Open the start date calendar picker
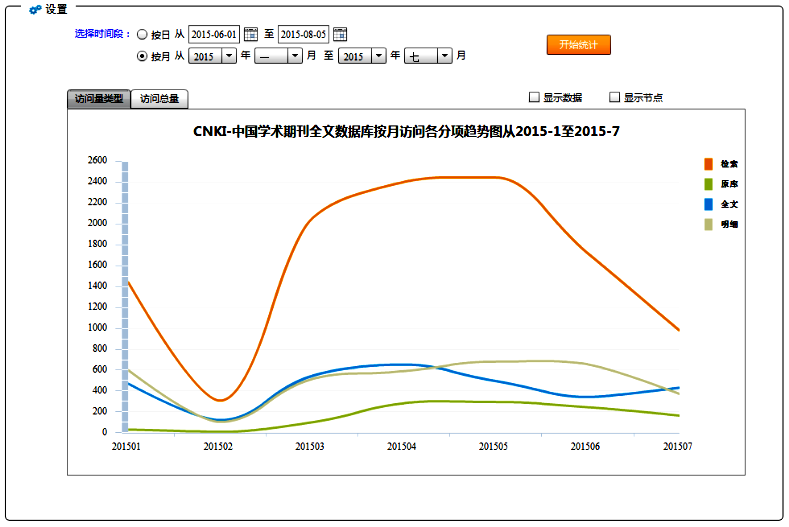This screenshot has width=789, height=527. click(x=251, y=34)
